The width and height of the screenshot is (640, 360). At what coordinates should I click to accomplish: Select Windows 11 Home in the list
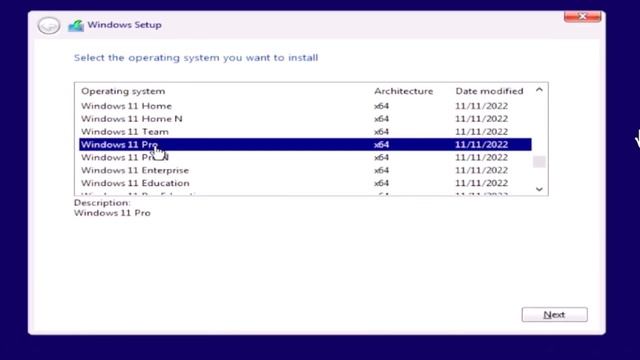click(x=305, y=106)
